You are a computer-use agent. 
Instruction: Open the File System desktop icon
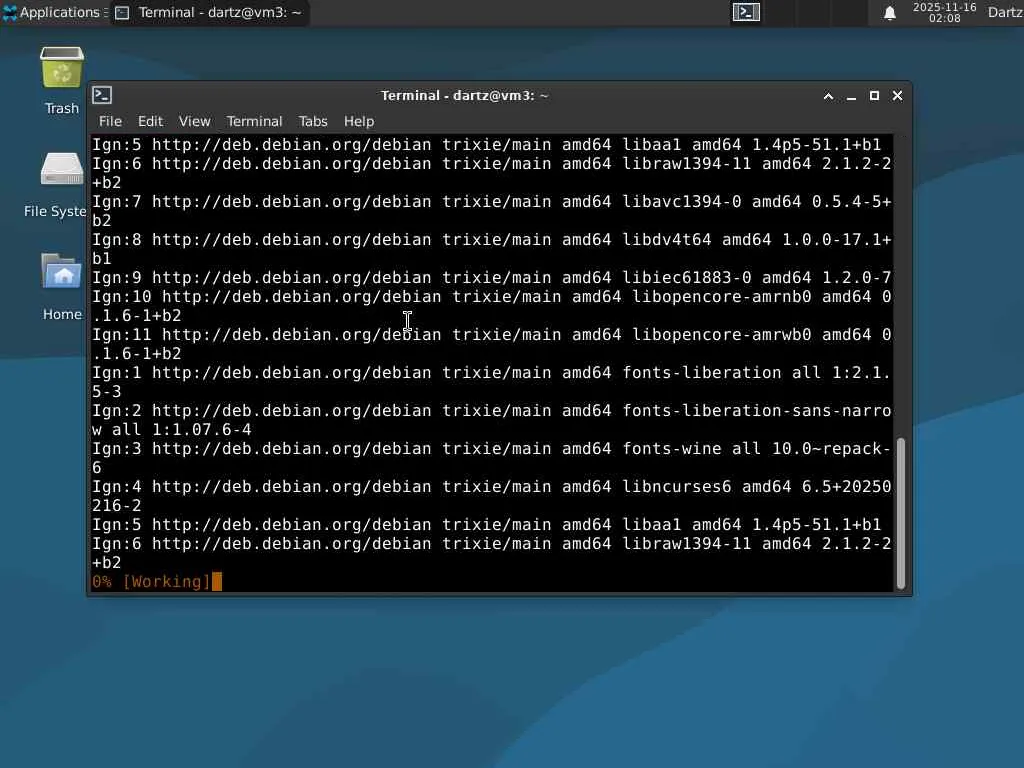(x=57, y=184)
